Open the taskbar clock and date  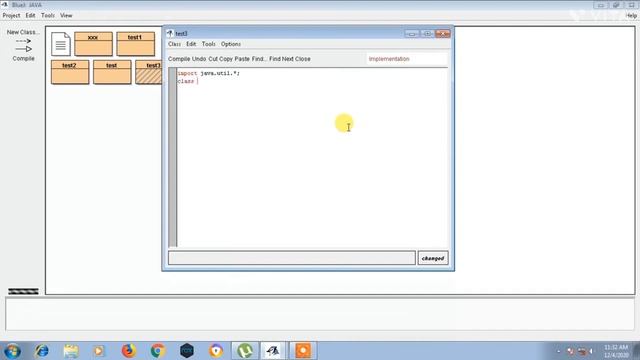point(616,351)
